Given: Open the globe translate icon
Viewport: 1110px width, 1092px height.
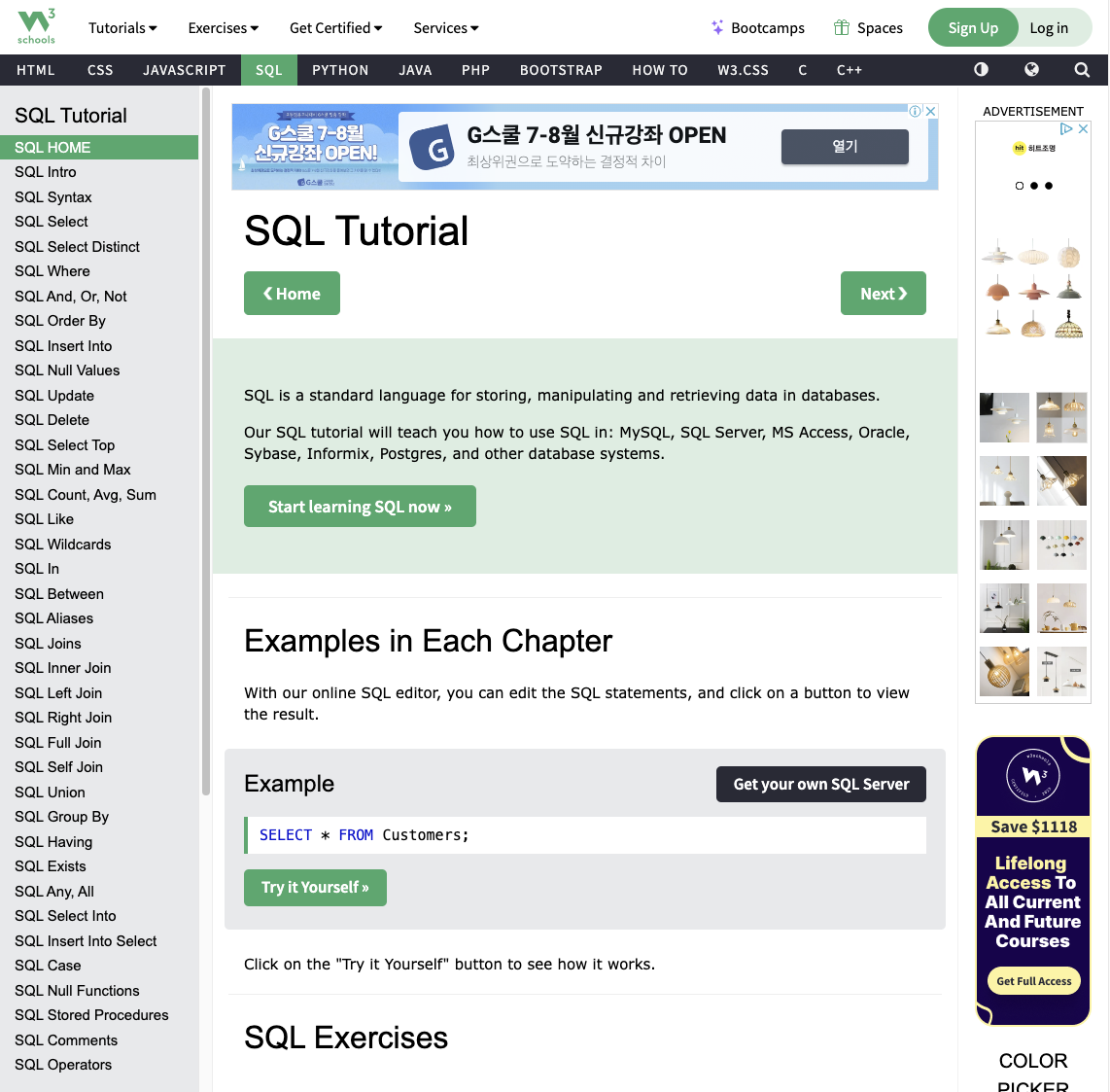Looking at the screenshot, I should (x=1031, y=69).
